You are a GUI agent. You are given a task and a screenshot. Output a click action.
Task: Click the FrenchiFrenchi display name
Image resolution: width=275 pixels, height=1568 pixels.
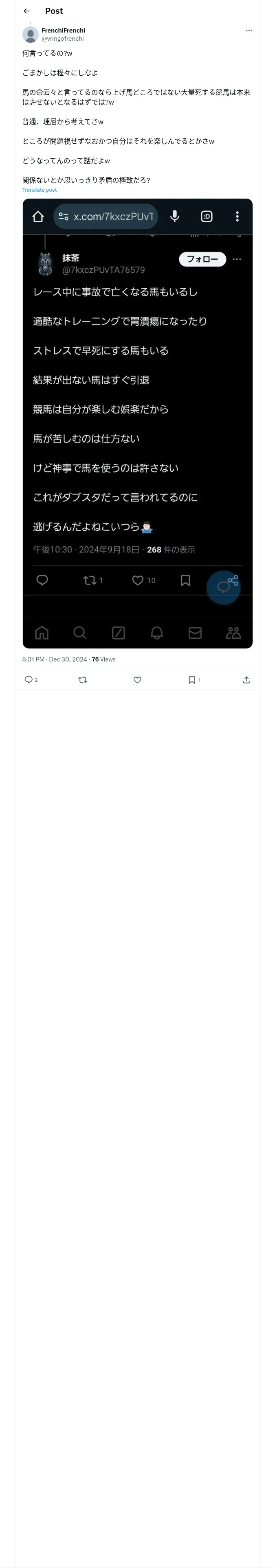(x=64, y=31)
